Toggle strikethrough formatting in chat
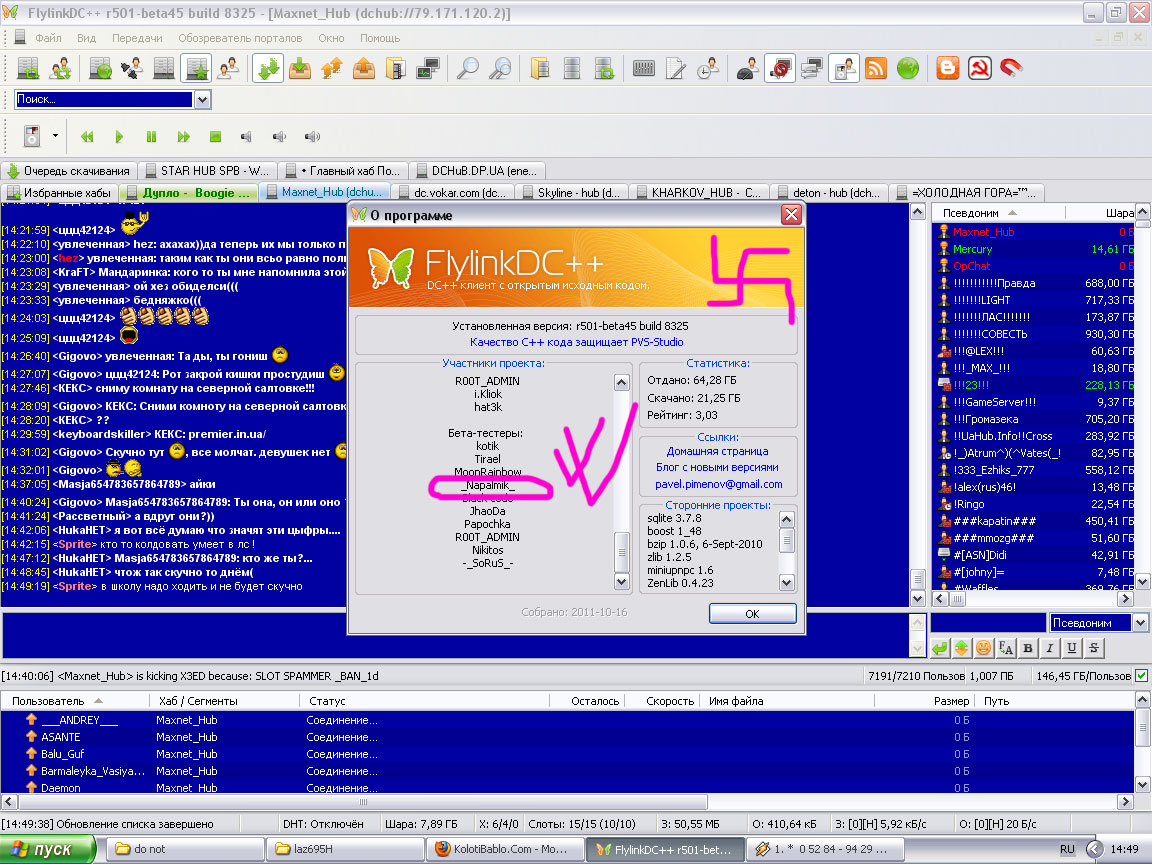Screen dimensions: 1152x864 [x=1094, y=648]
